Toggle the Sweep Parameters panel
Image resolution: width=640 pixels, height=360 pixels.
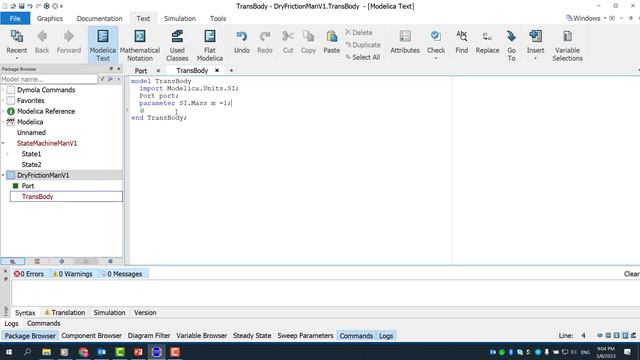tap(305, 336)
